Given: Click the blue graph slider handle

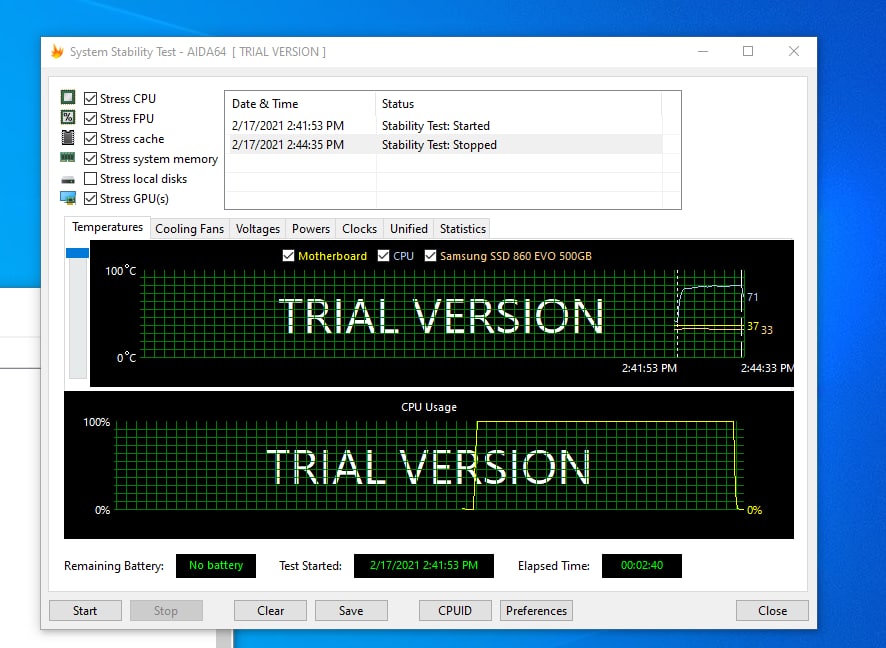Looking at the screenshot, I should click(77, 253).
